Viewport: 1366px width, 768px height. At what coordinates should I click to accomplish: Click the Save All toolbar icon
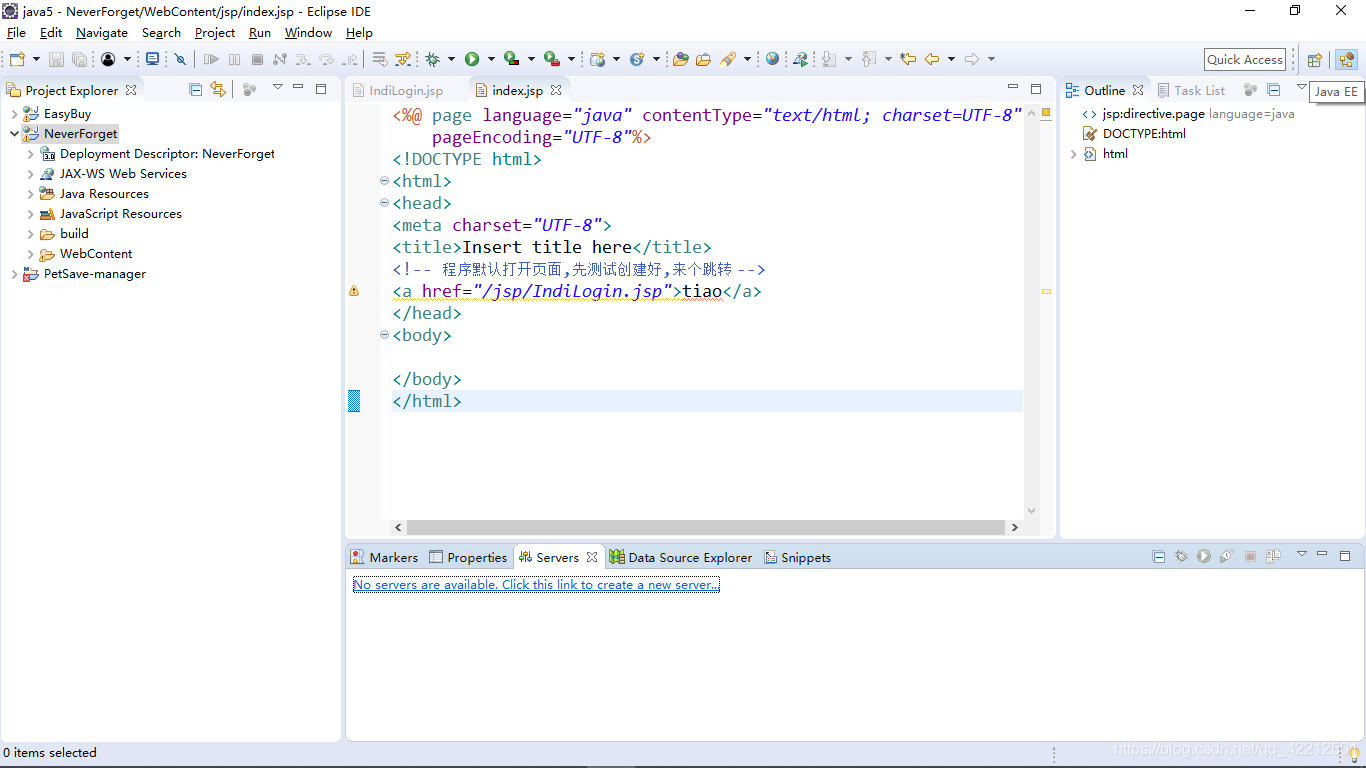[78, 60]
